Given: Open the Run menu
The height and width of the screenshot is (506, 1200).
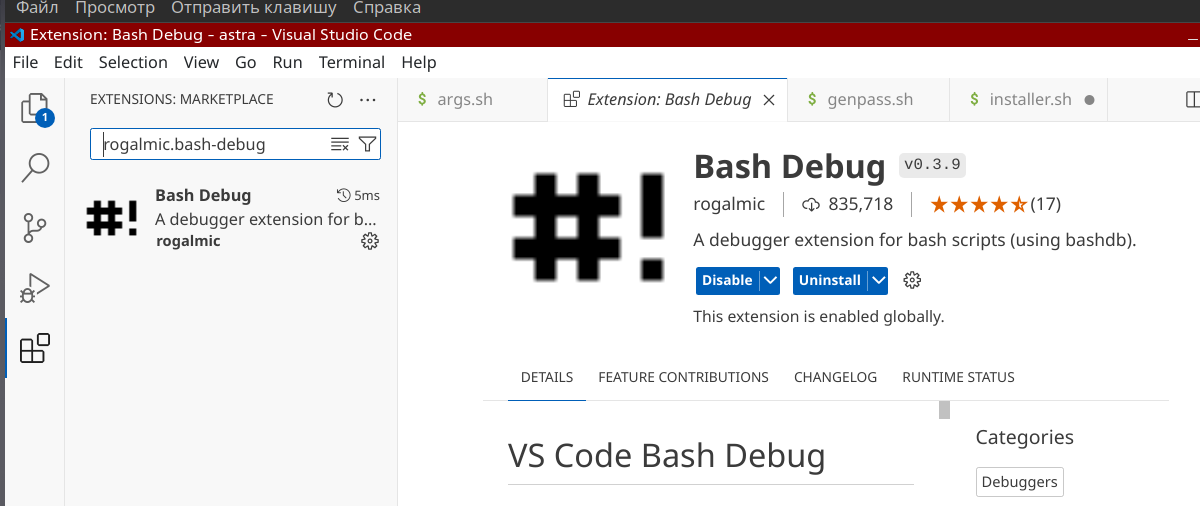Looking at the screenshot, I should pos(287,62).
